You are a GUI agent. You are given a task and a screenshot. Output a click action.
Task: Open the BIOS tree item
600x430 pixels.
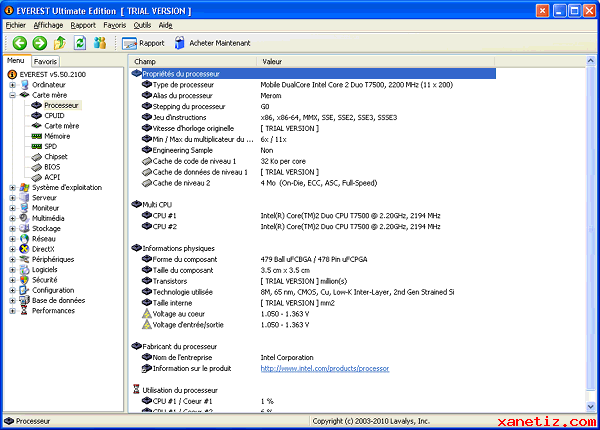[52, 167]
